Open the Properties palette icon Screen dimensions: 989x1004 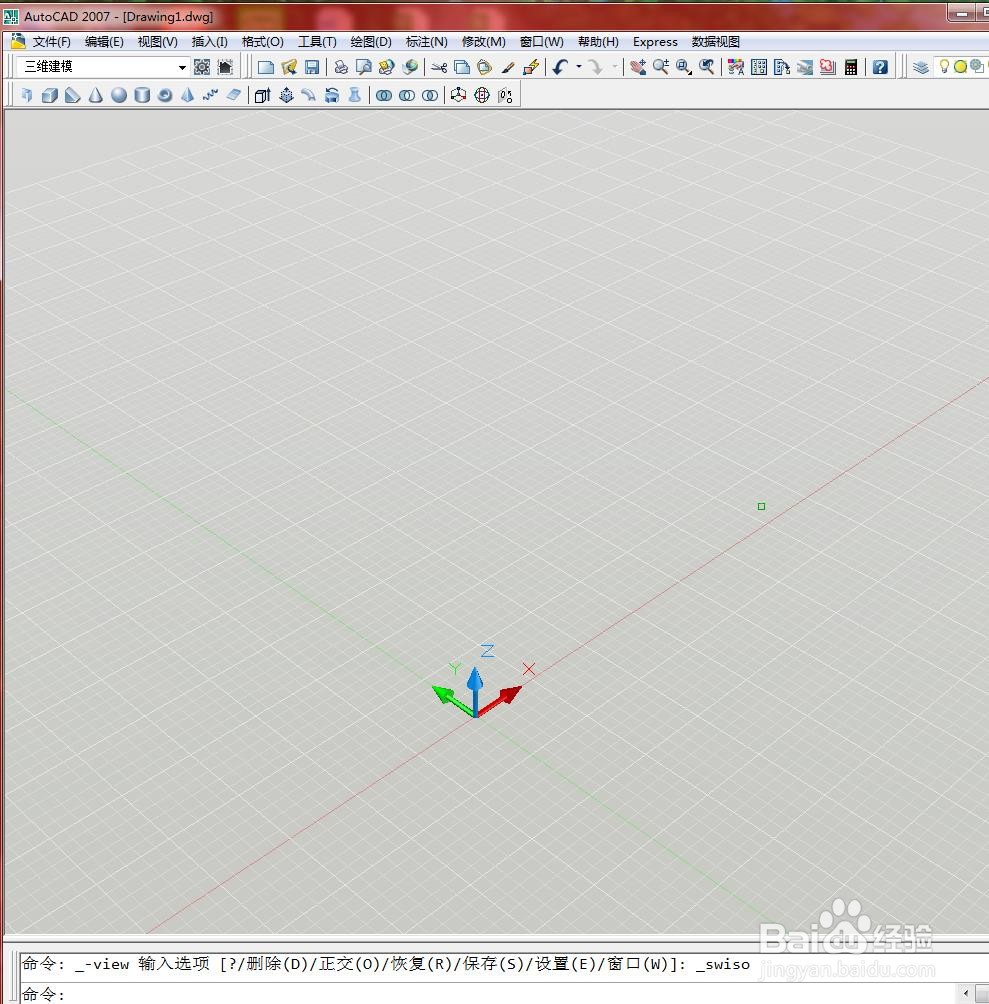[x=736, y=67]
